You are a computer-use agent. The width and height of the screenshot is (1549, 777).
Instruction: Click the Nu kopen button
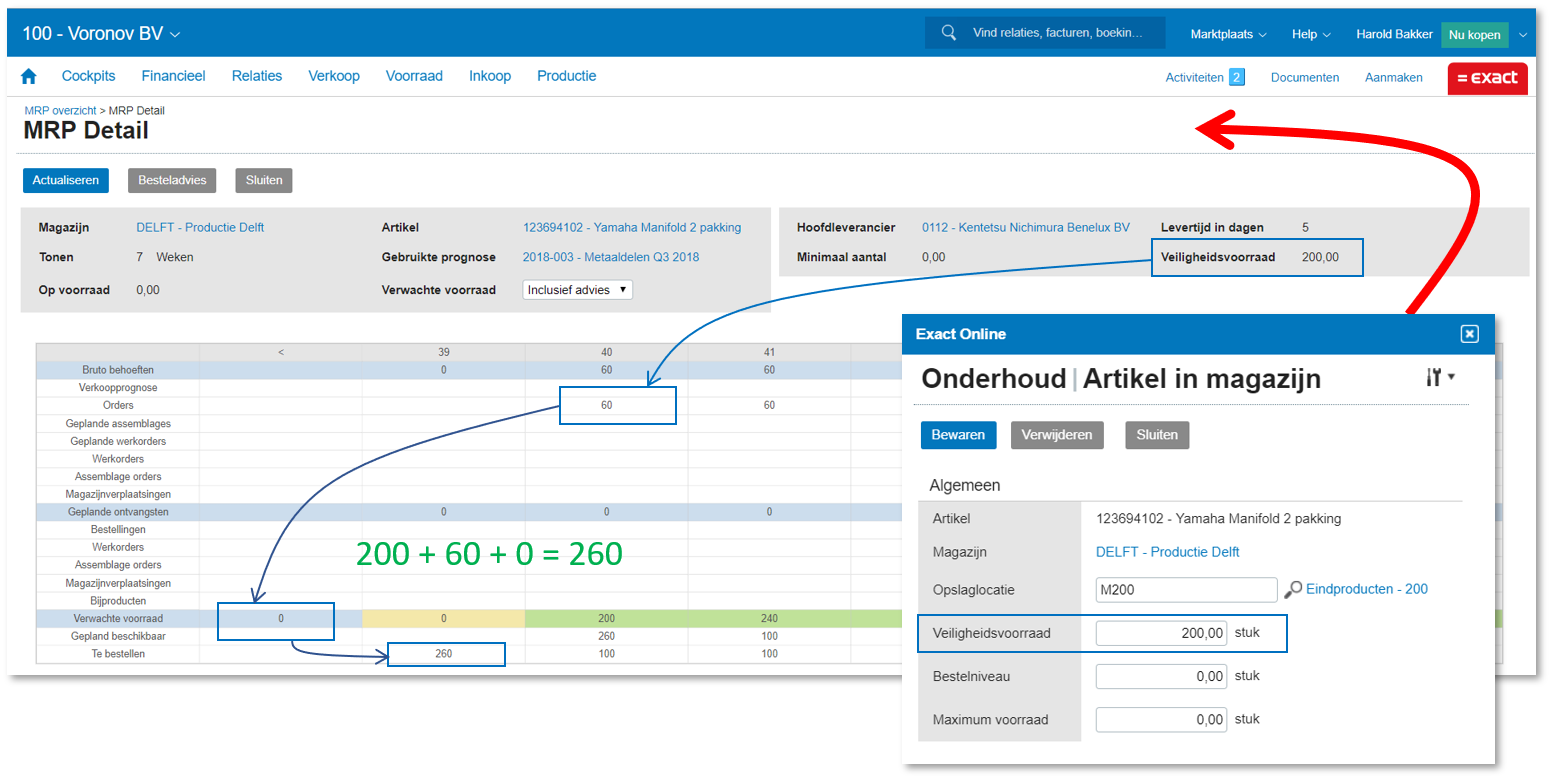click(x=1474, y=35)
